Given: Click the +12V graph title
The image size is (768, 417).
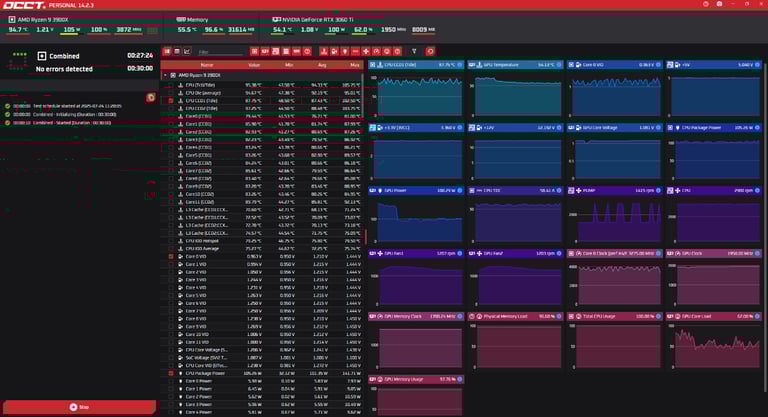Looking at the screenshot, I should point(489,127).
